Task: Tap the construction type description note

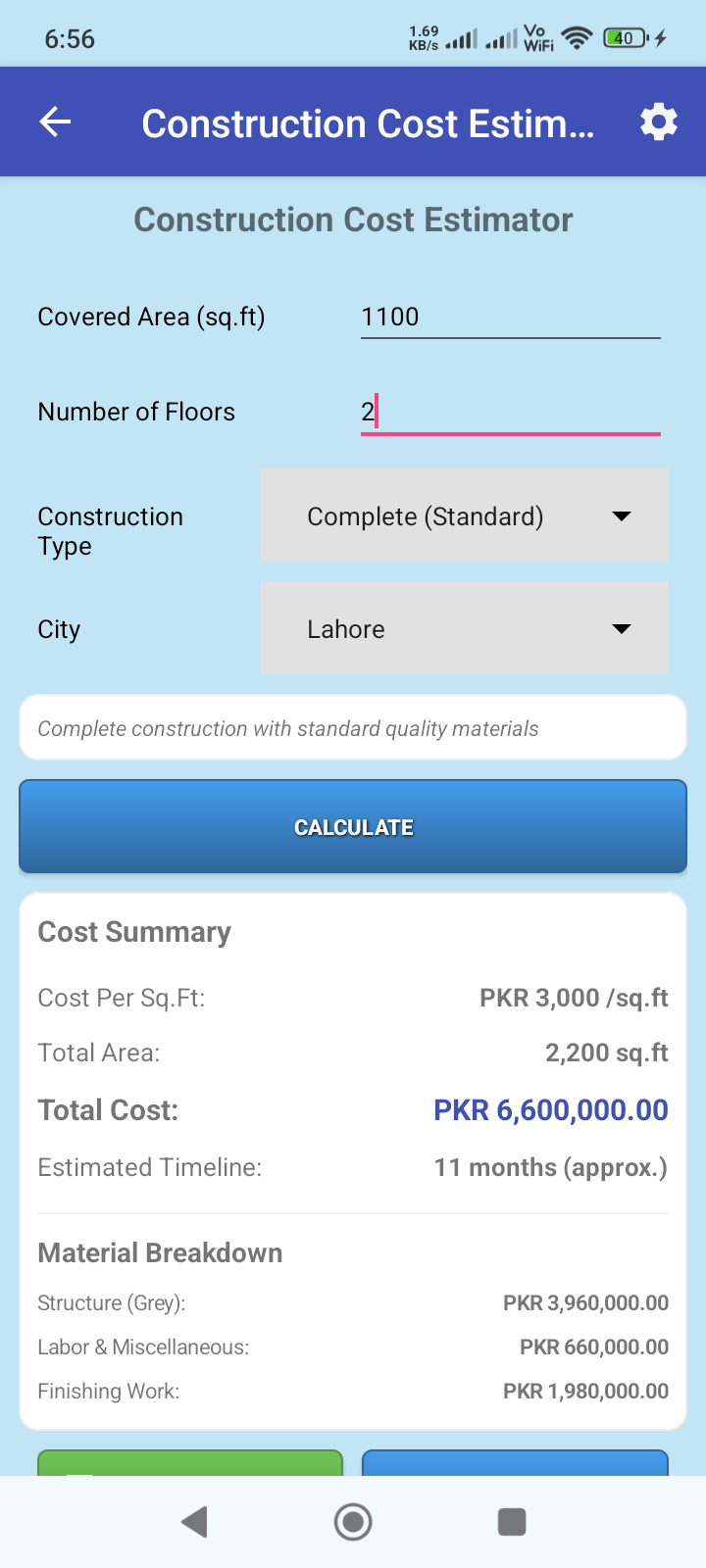Action: [x=353, y=728]
